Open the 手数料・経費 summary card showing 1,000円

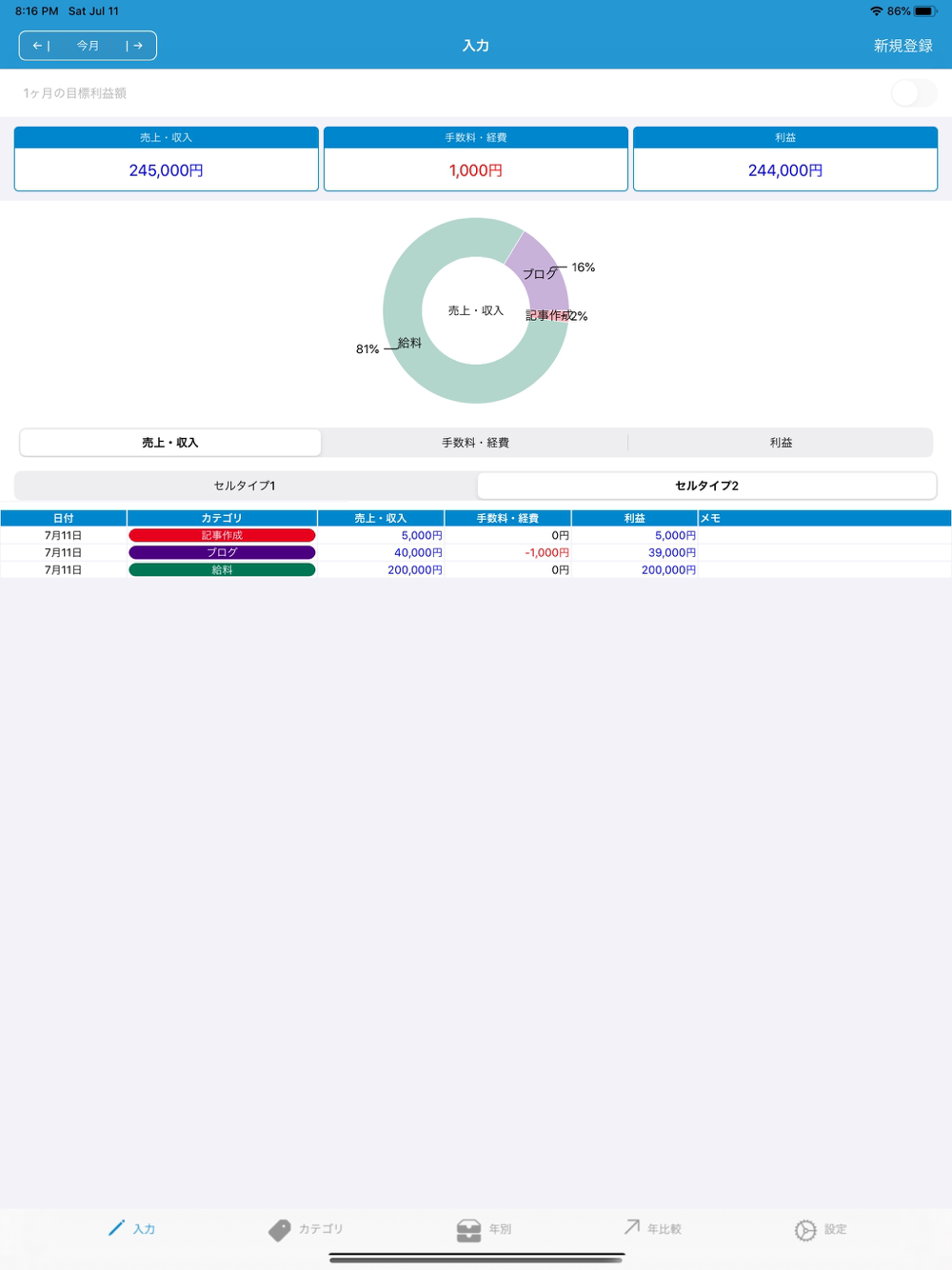[476, 159]
